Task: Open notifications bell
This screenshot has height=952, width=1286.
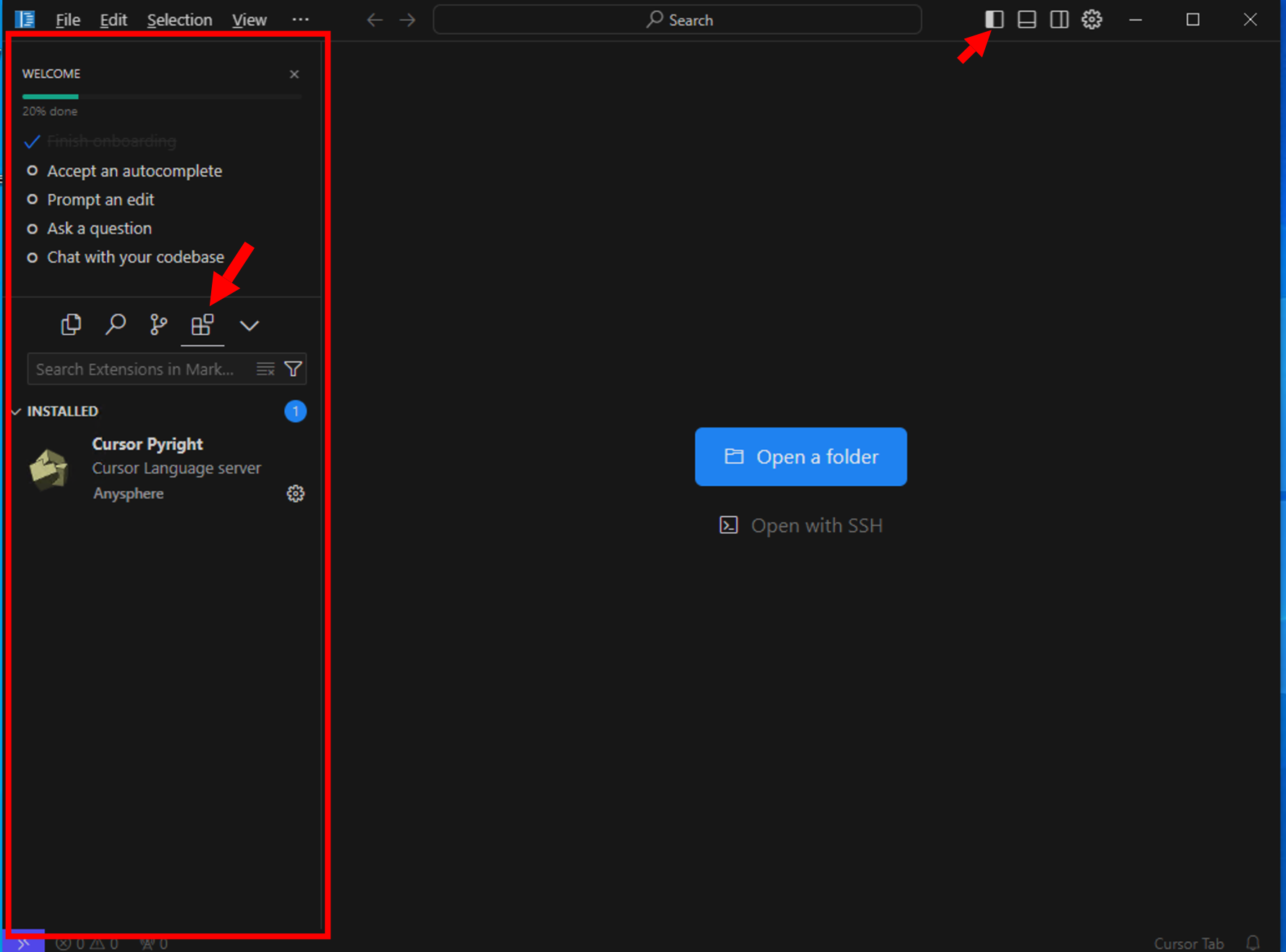Action: click(x=1253, y=943)
